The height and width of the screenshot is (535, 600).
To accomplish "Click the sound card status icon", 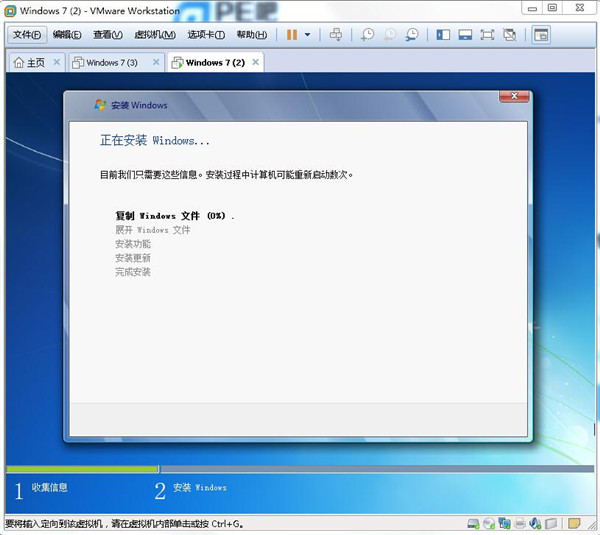I will [x=535, y=523].
